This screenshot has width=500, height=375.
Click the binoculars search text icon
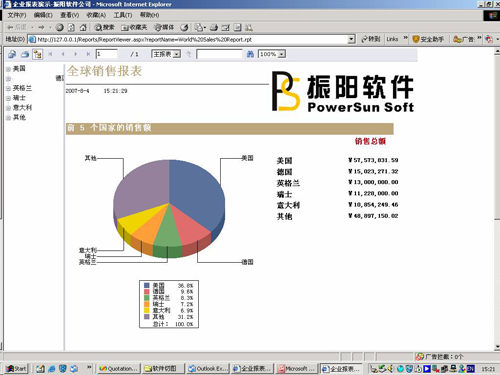coord(250,54)
